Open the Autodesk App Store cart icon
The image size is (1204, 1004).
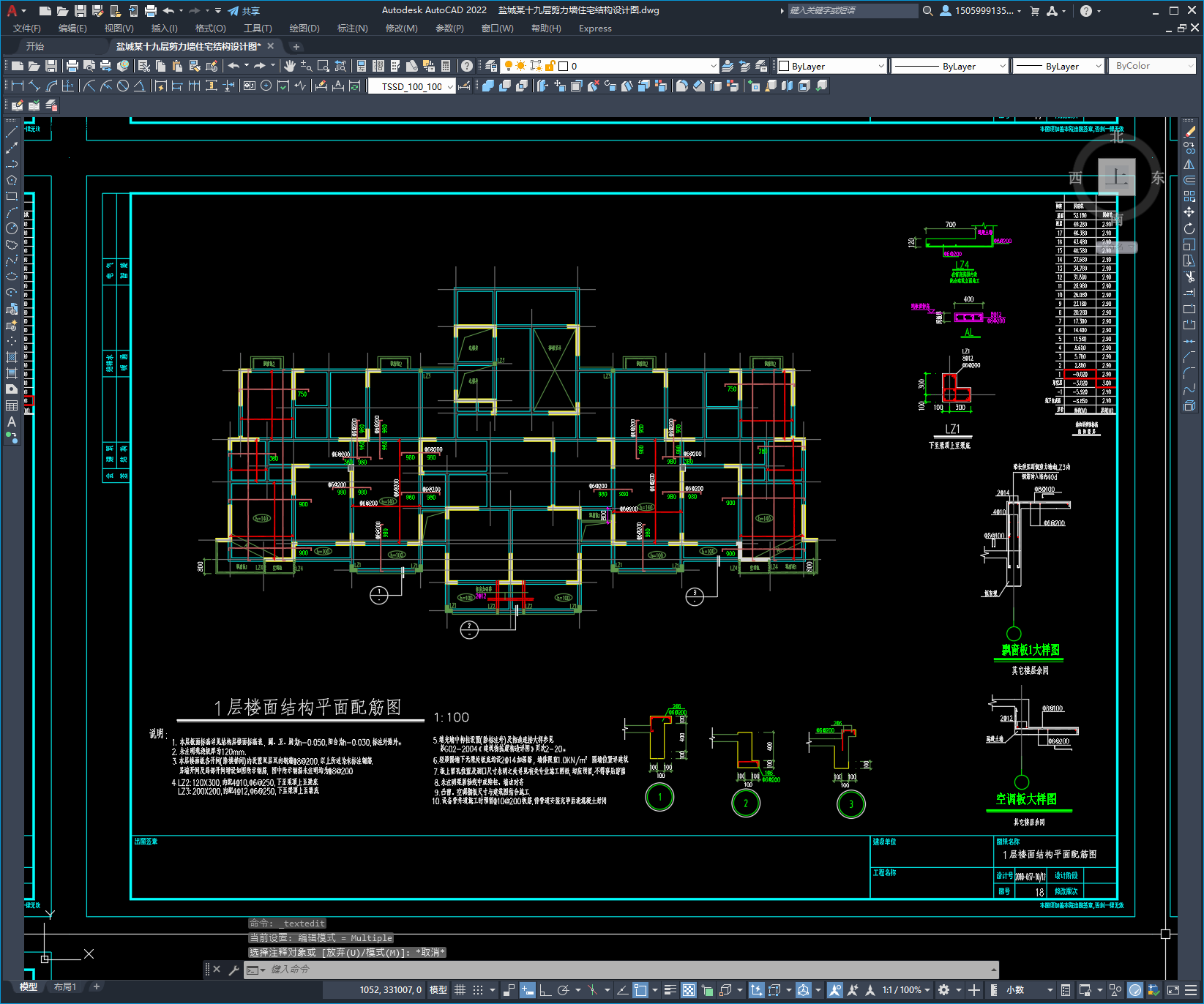point(1034,11)
